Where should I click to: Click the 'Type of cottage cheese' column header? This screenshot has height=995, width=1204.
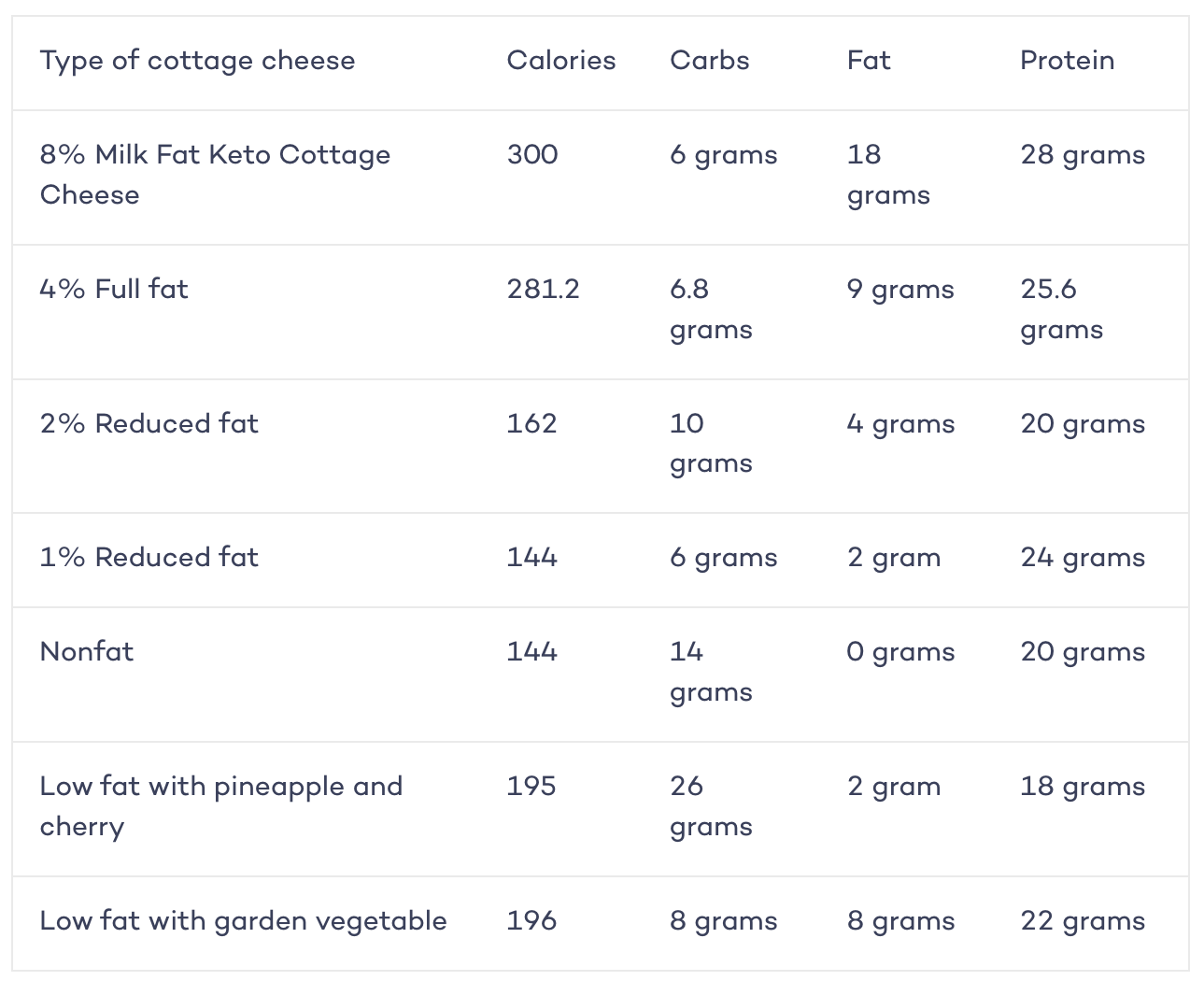point(197,61)
